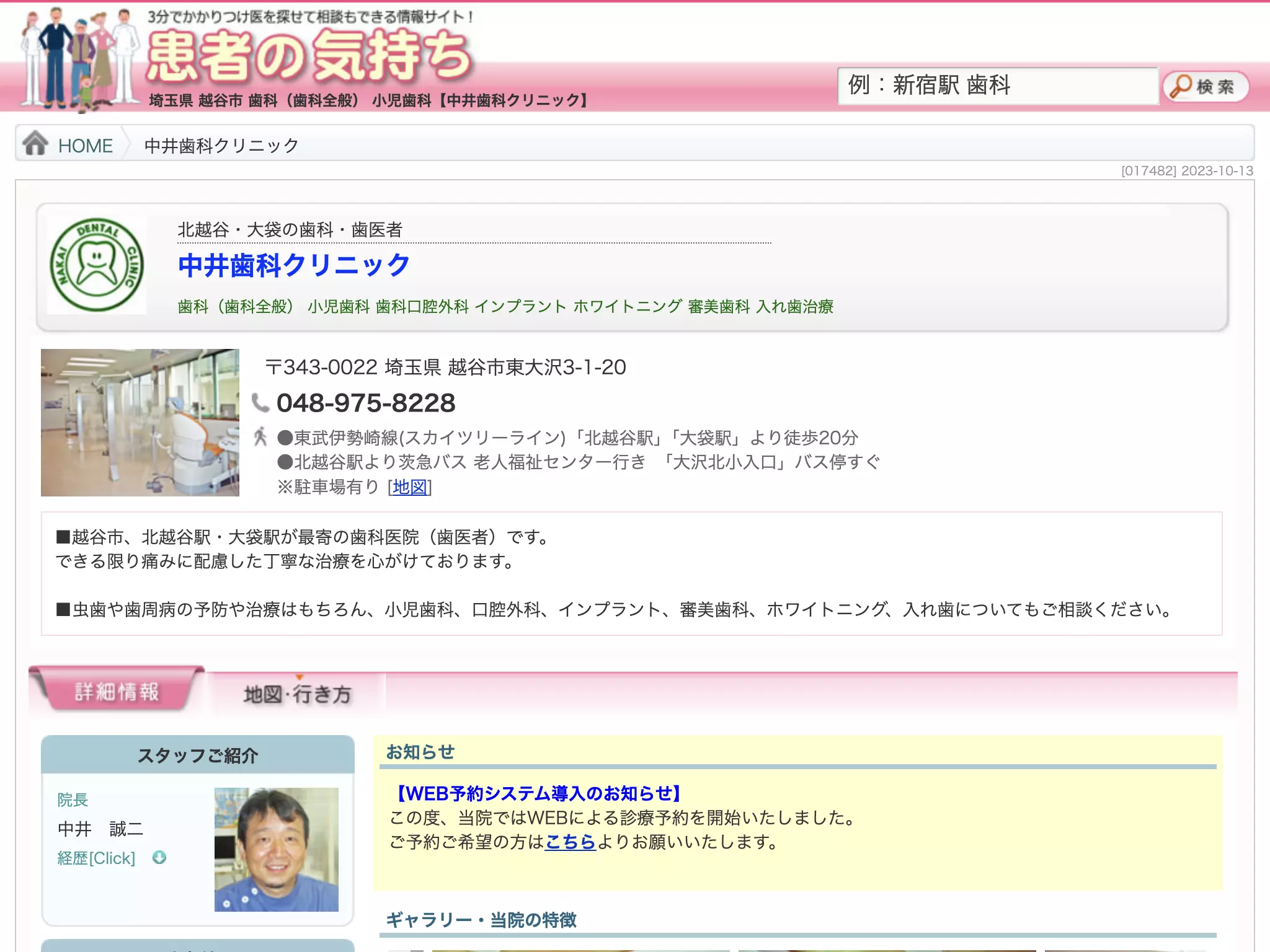Click the clinic interior photo thumbnail
The width and height of the screenshot is (1270, 952).
click(140, 423)
